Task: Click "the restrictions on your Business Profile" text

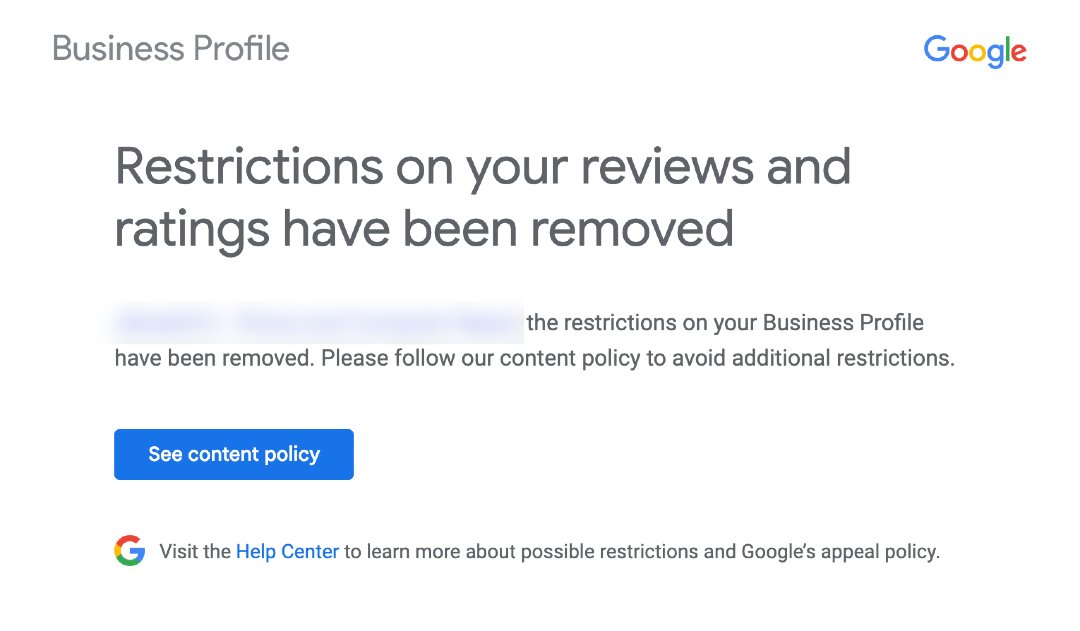Action: [x=724, y=323]
